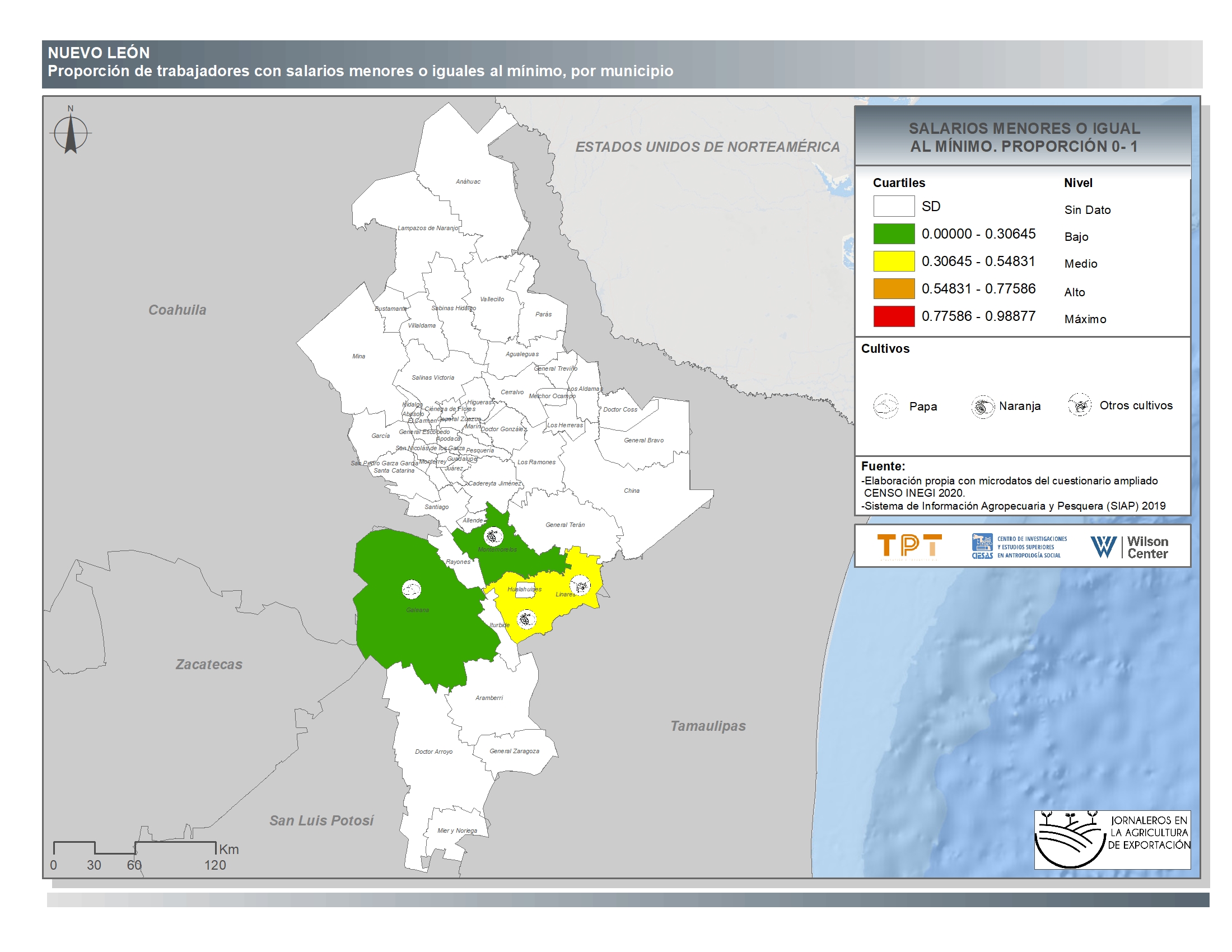Click the Papa crop icon in legend
The width and height of the screenshot is (1232, 952).
tap(886, 406)
